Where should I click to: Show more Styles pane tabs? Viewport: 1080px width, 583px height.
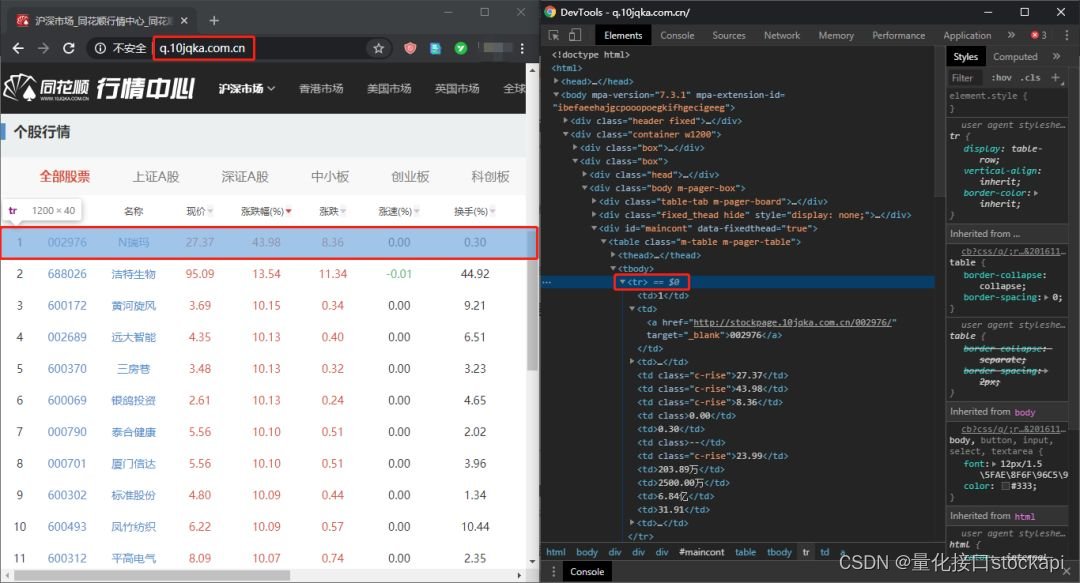(1056, 57)
